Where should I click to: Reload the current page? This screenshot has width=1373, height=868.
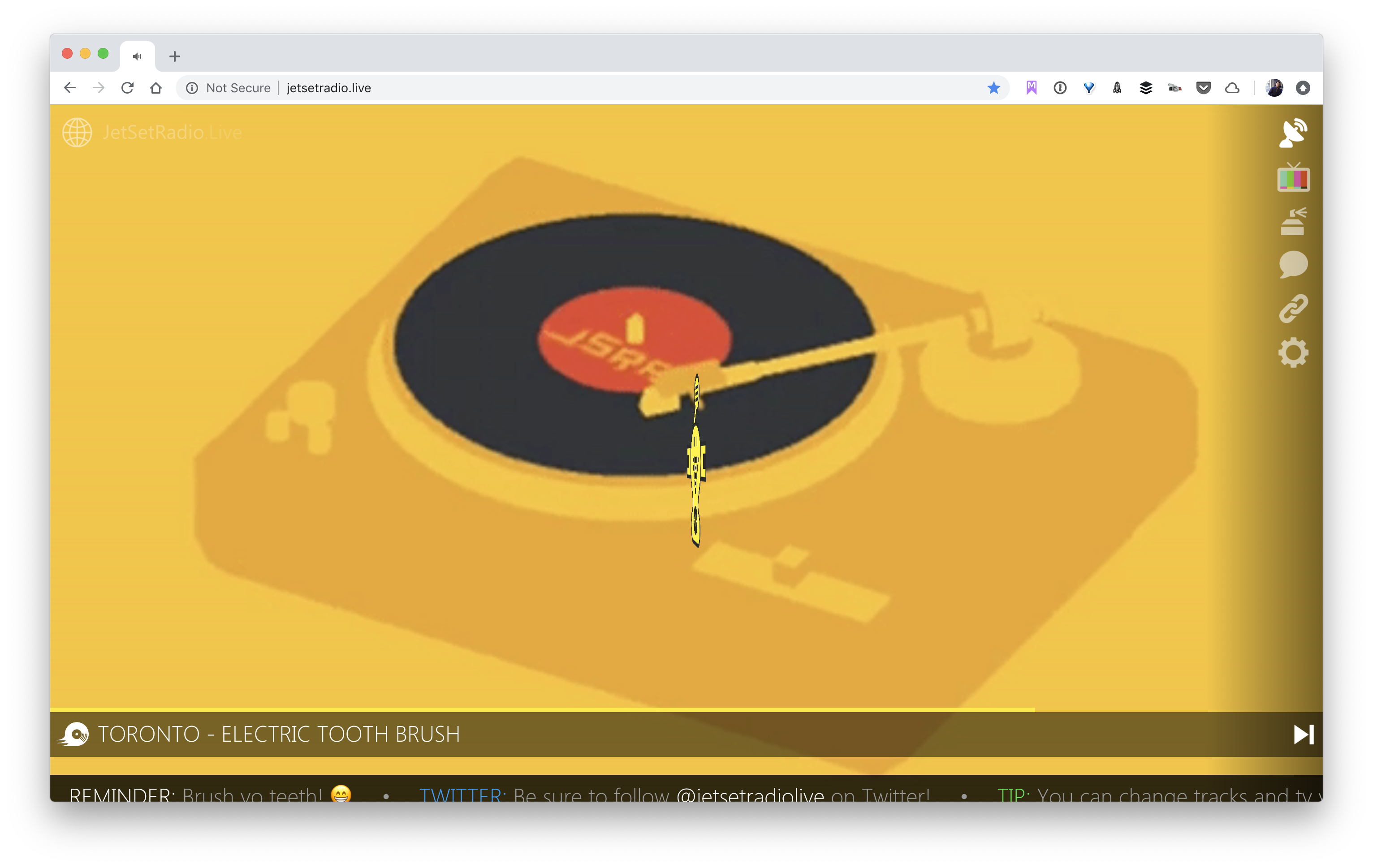pos(127,88)
